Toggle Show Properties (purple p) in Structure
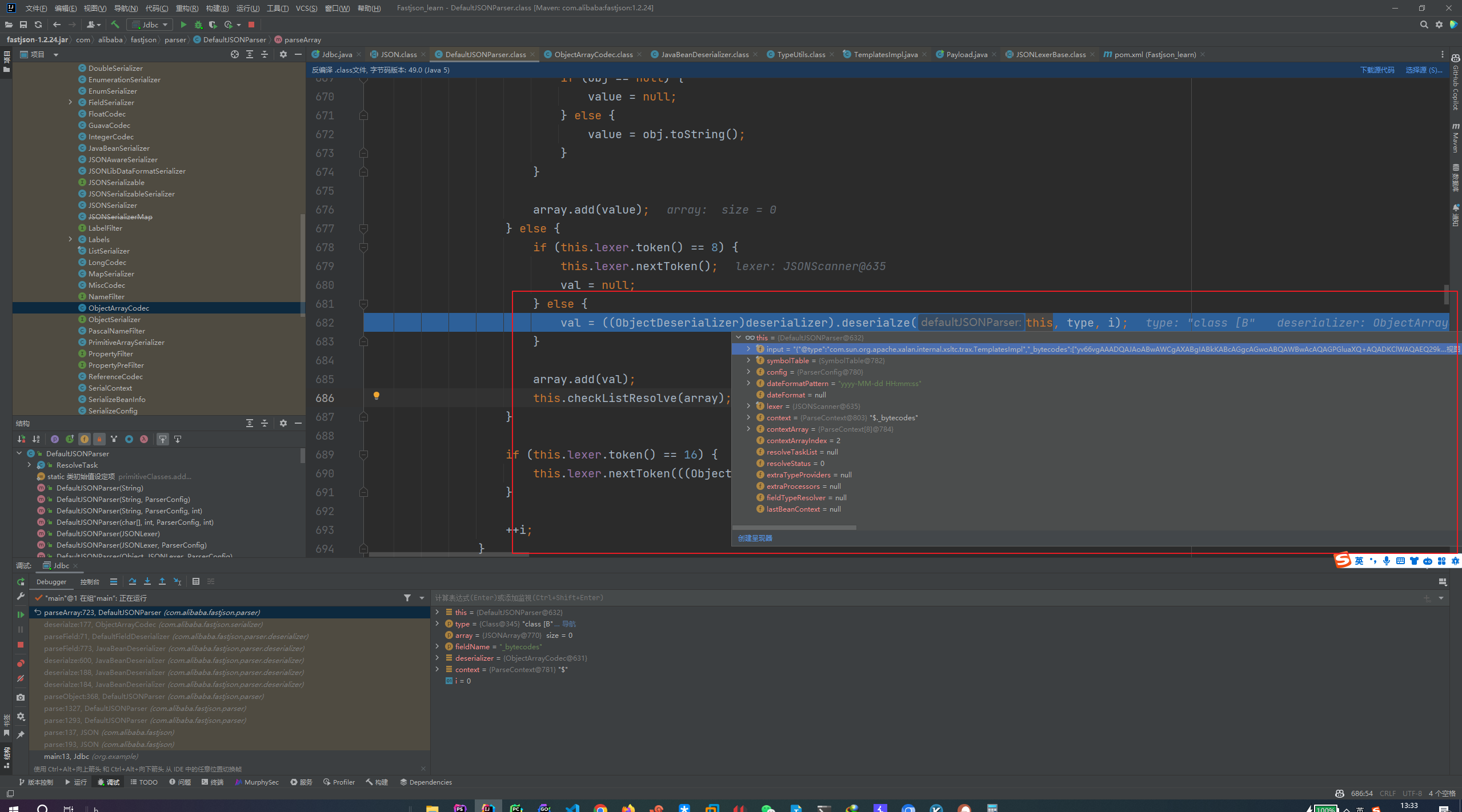Screen dimensions: 1462x812 click(55, 439)
